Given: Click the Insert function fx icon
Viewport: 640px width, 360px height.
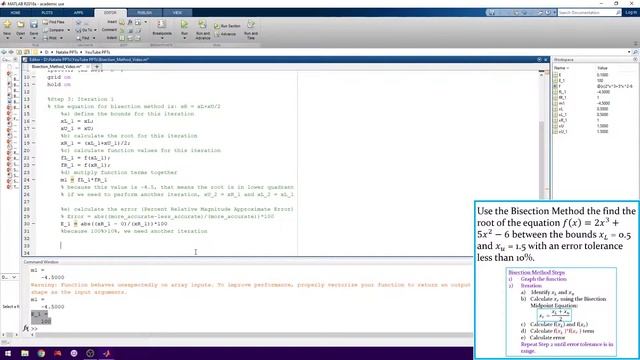Looking at the screenshot, I should pyautogui.click(x=130, y=22).
